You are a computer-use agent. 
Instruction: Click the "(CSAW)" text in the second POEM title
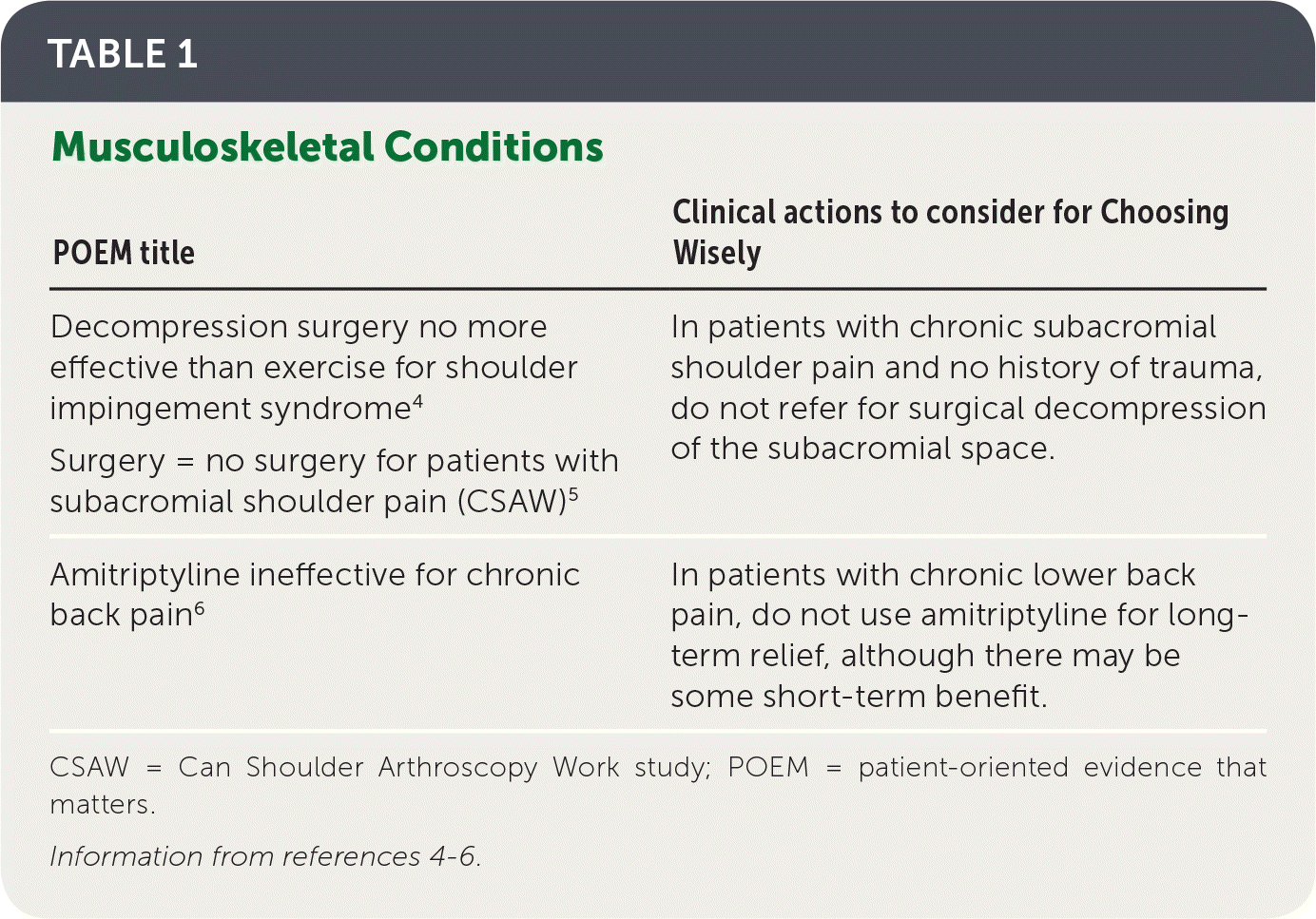[x=512, y=502]
